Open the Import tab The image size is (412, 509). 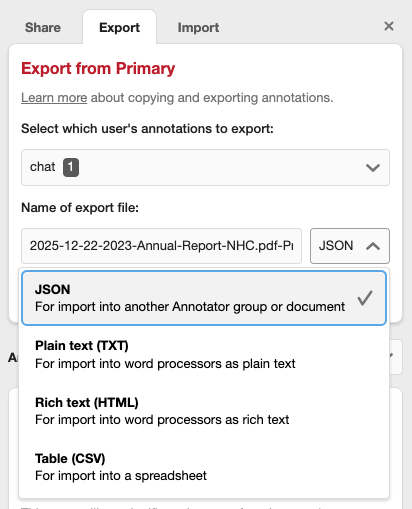[198, 28]
